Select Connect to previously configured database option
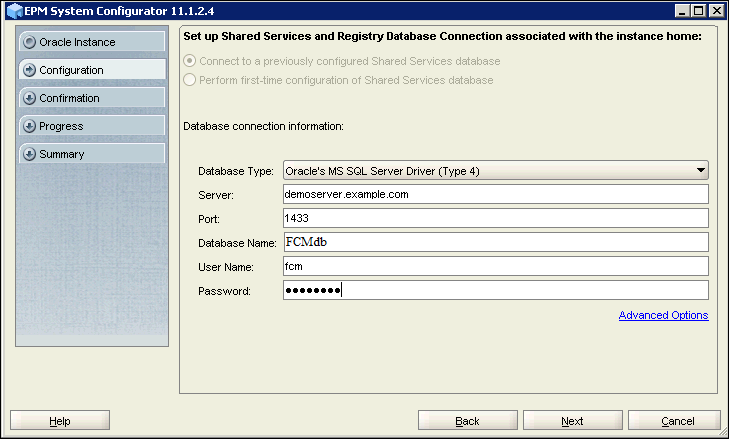 click(x=190, y=61)
